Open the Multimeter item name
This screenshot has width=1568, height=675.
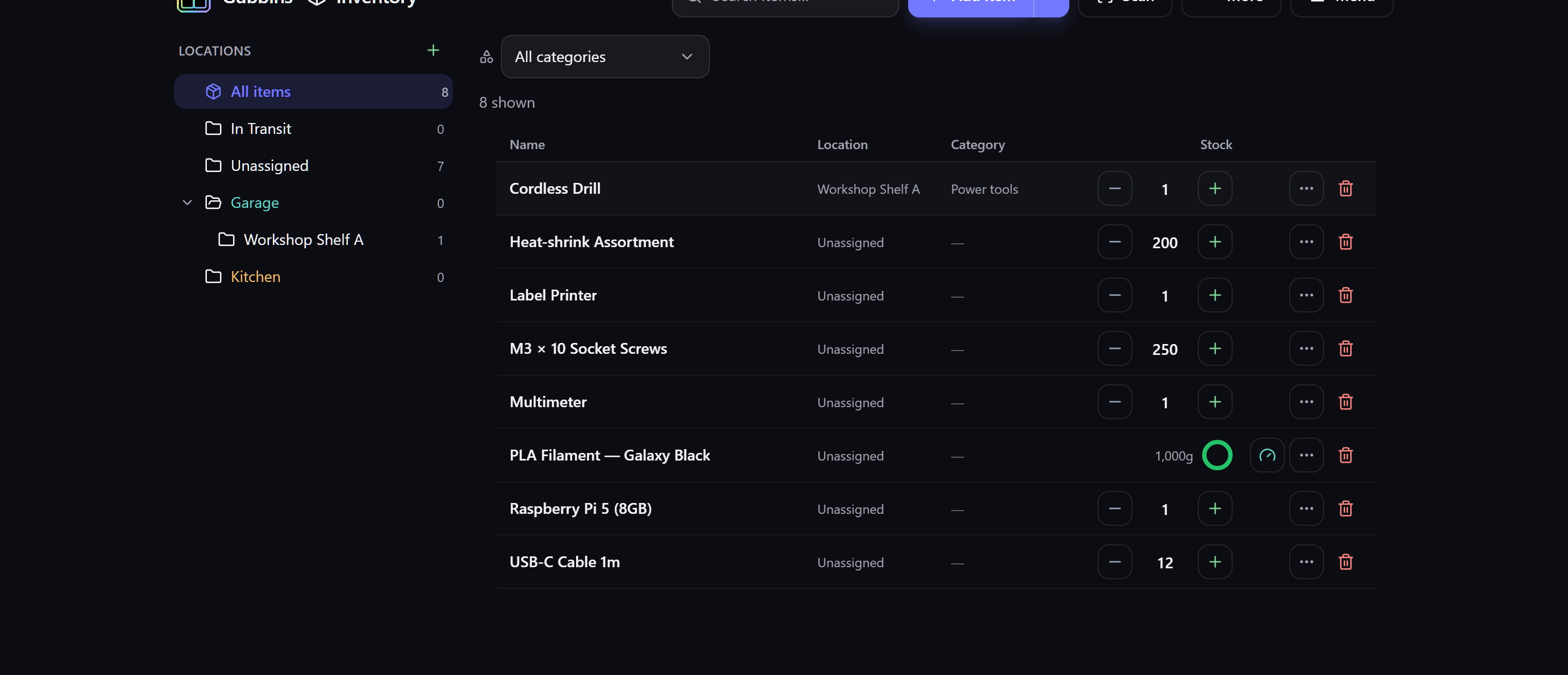(548, 402)
